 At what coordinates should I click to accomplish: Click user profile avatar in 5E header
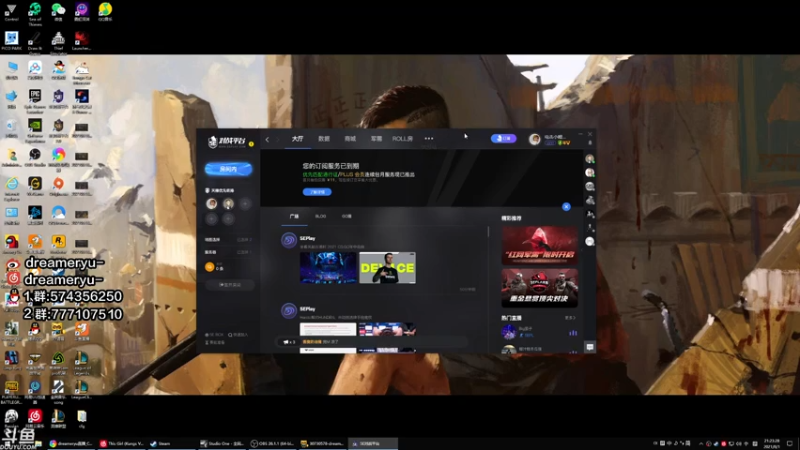click(x=534, y=139)
